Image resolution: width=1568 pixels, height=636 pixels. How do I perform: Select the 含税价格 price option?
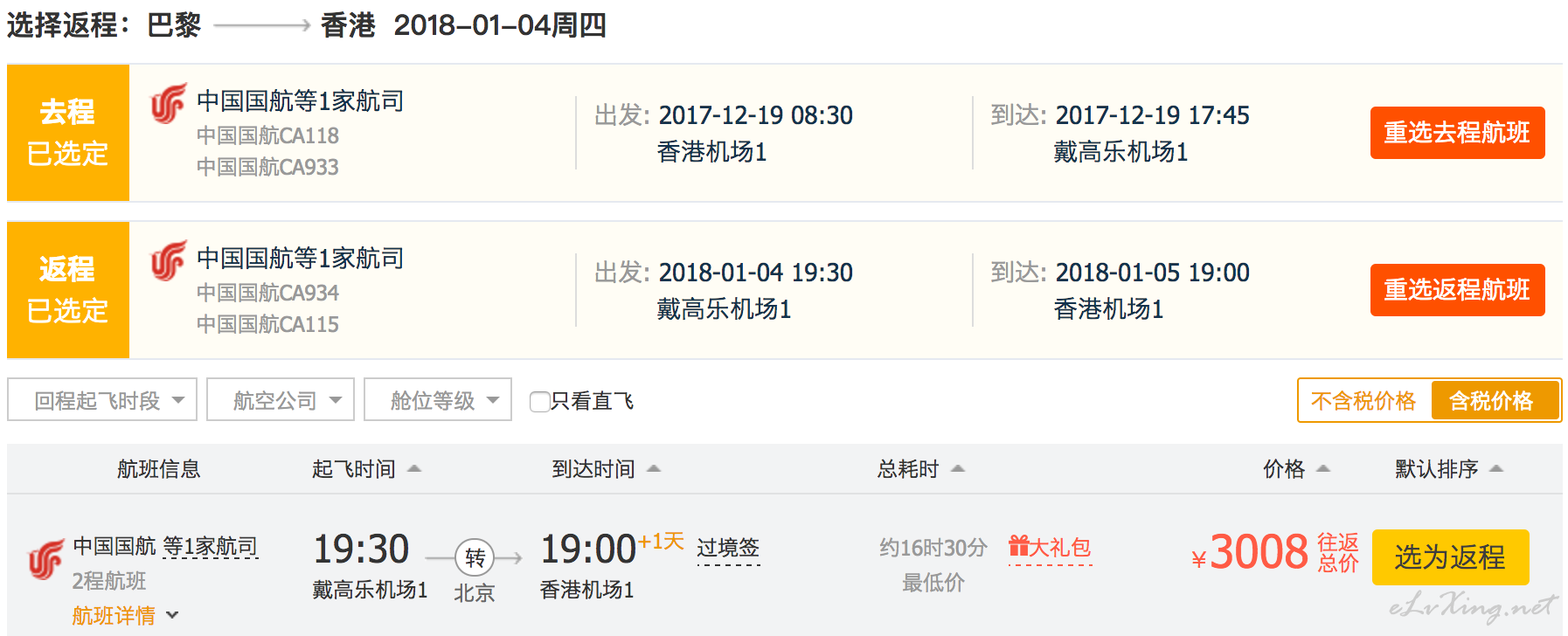[x=1492, y=401]
